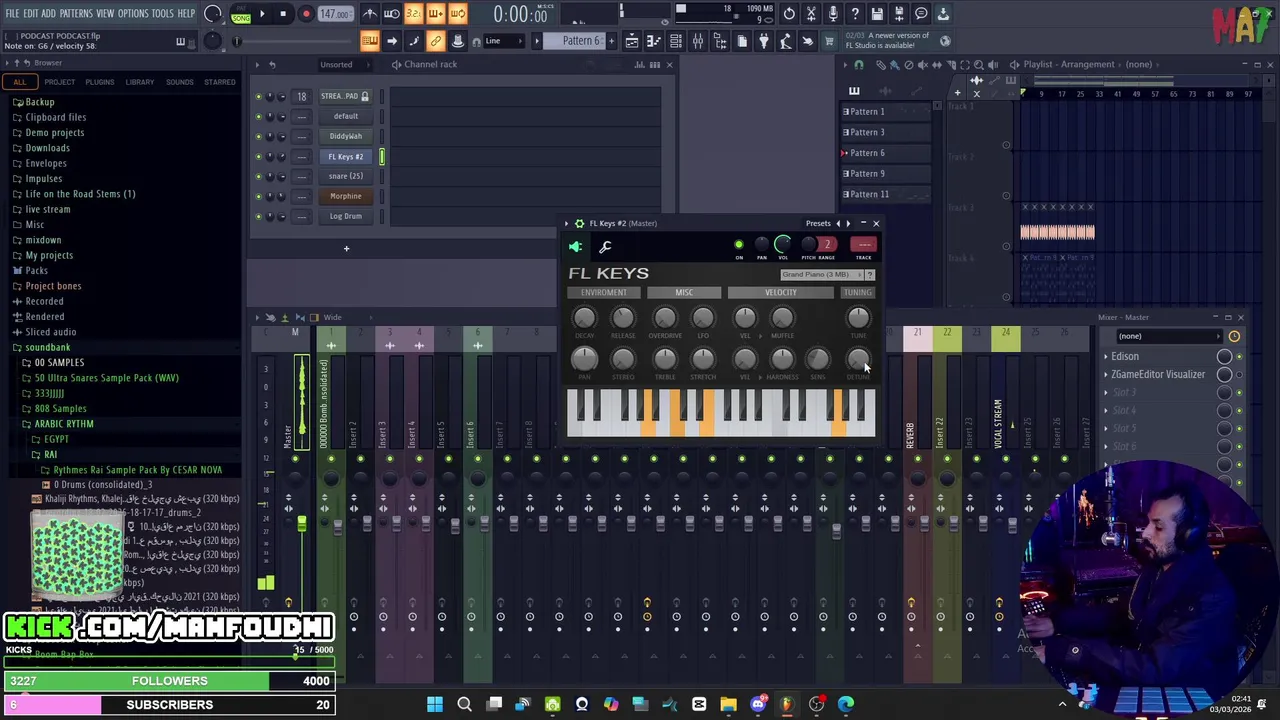Screen dimensions: 1280x720
Task: Select the Log Drum channel button
Action: point(346,216)
